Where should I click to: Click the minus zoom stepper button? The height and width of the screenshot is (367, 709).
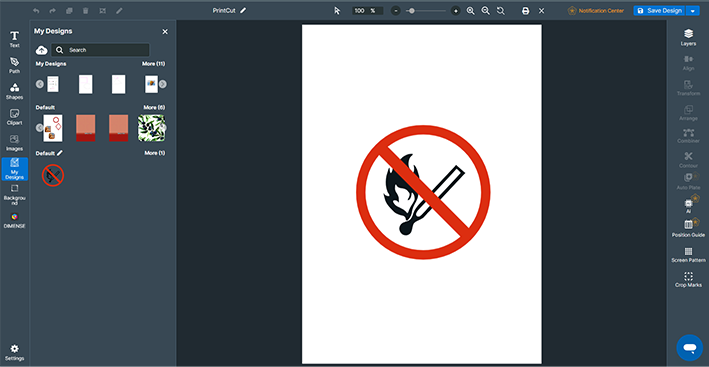396,11
